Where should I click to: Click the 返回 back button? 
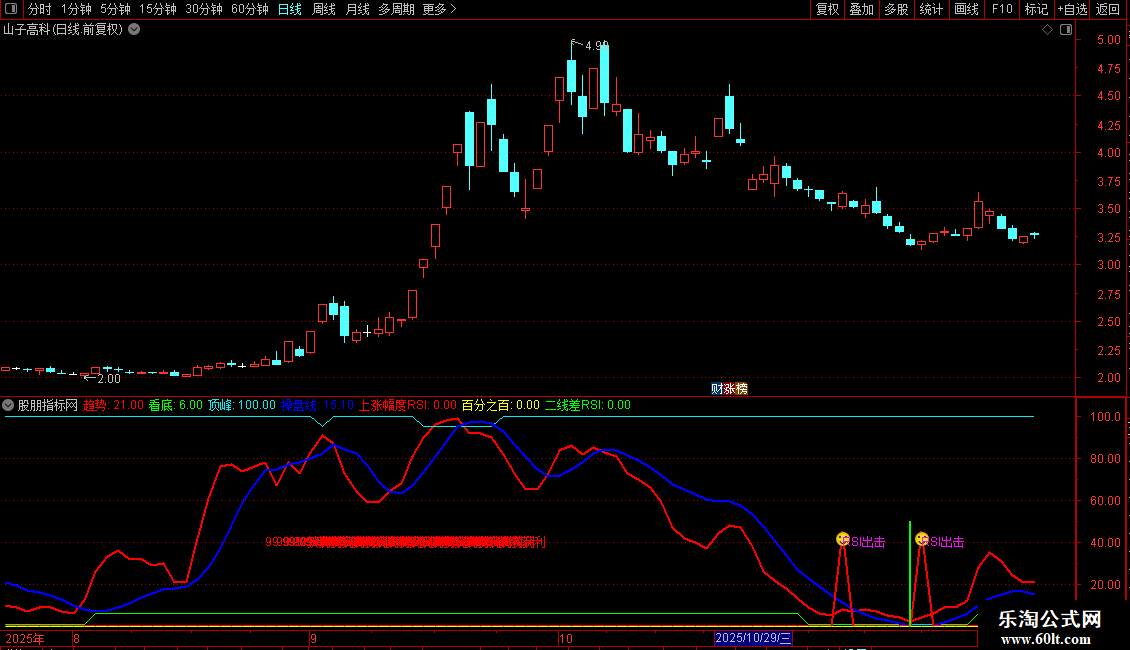coord(1108,9)
